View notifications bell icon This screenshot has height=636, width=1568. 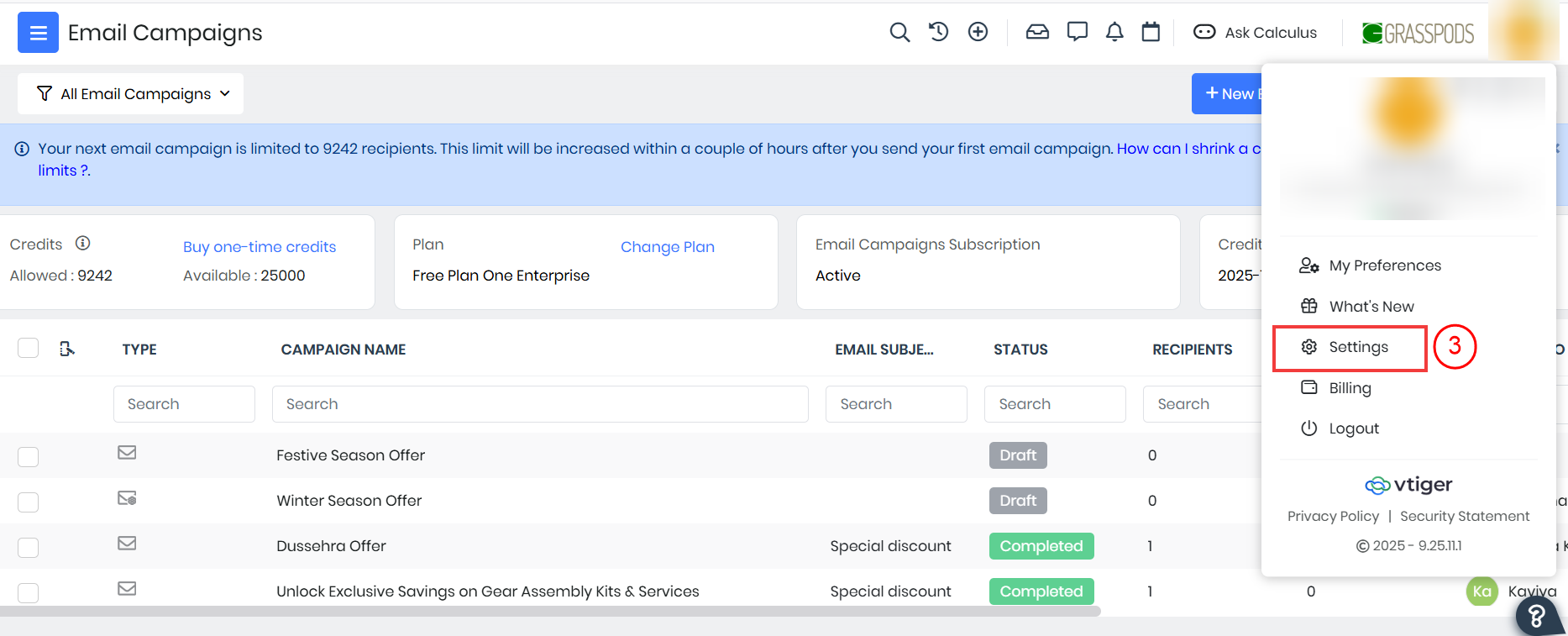pyautogui.click(x=1114, y=33)
